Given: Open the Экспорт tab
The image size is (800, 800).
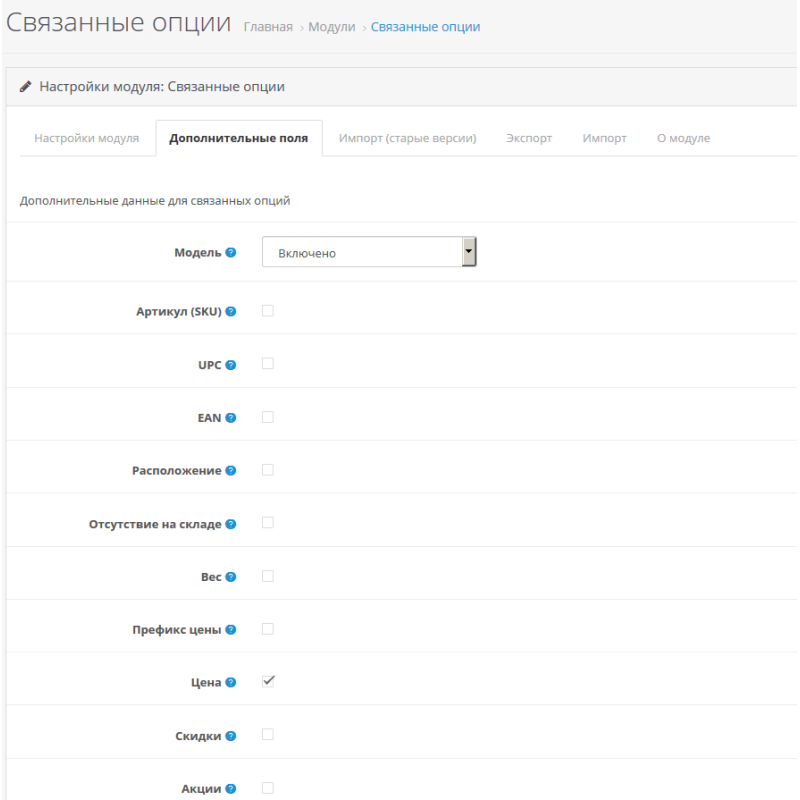Looking at the screenshot, I should coord(529,138).
